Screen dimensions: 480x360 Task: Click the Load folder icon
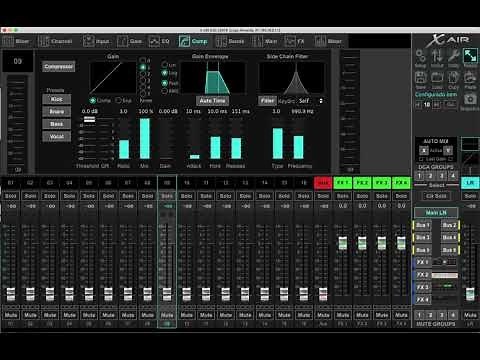point(437,80)
